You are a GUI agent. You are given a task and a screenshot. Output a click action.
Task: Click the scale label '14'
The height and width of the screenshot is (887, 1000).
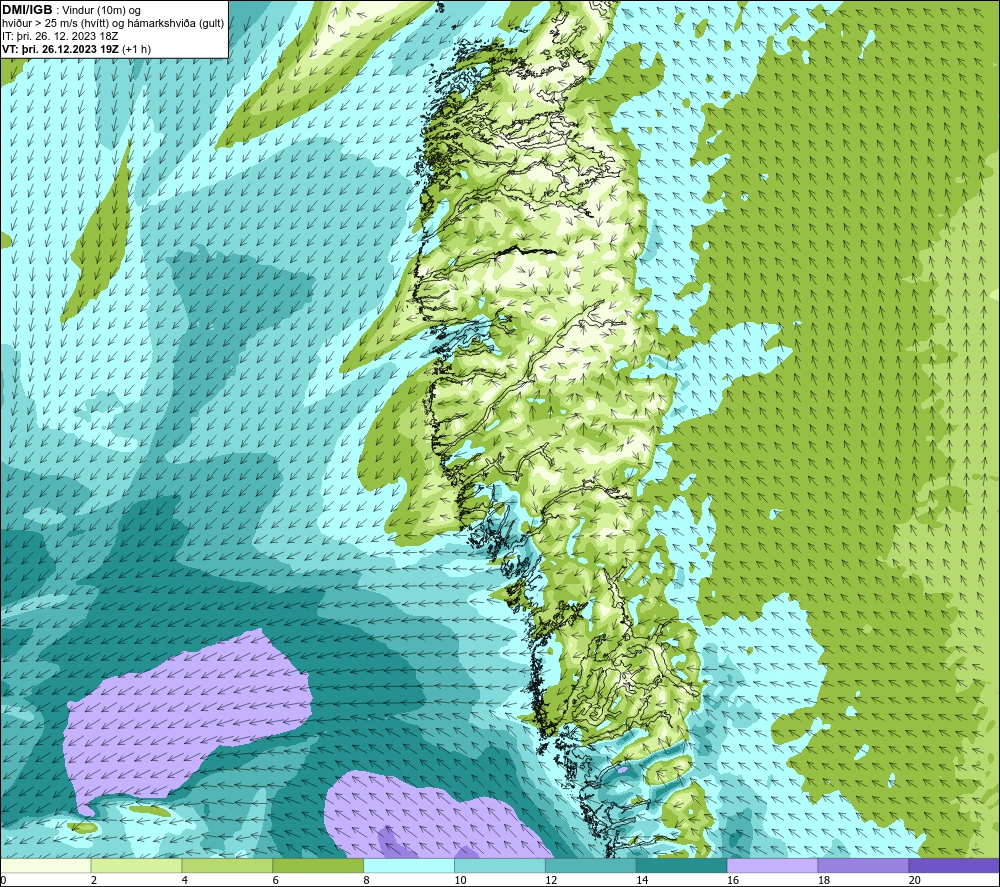coord(642,880)
